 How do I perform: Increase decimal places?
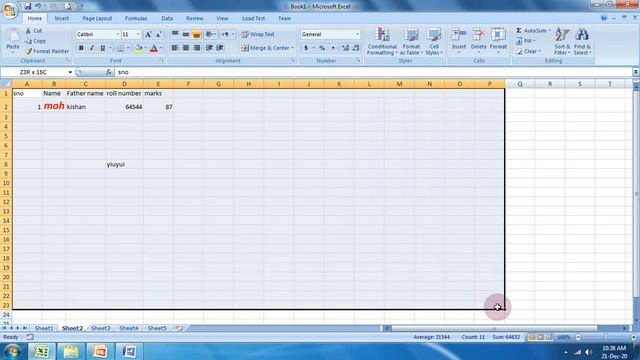pos(345,48)
